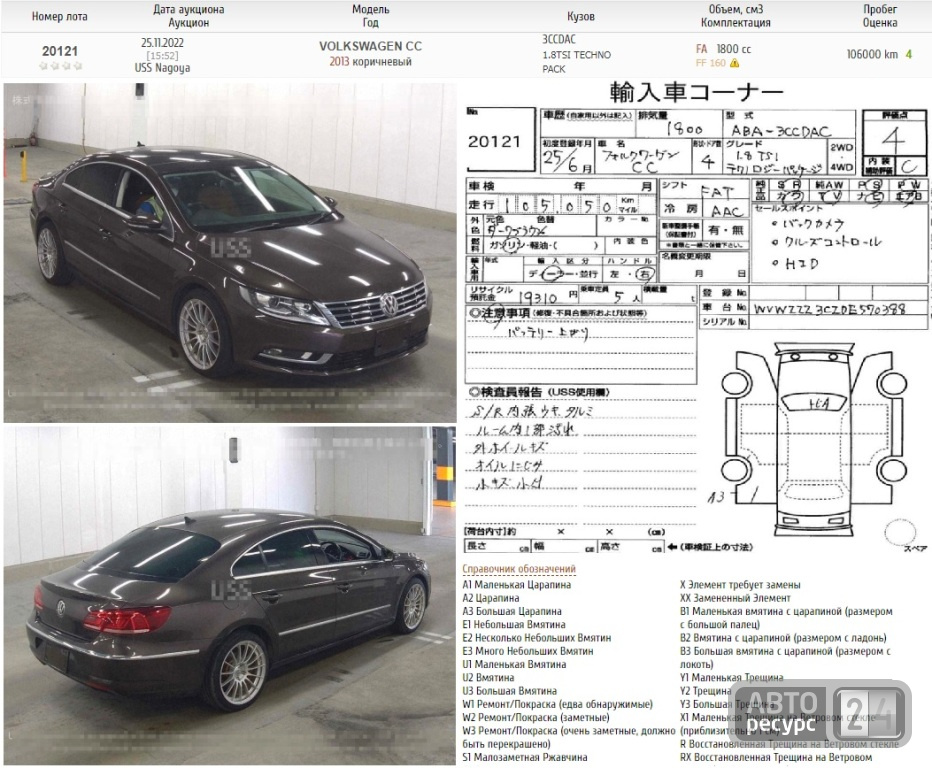Screen dimensions: 932x768
Task: Click the legend line 'S1 Малозаметная Ржавчина'
Action: [x=525, y=757]
